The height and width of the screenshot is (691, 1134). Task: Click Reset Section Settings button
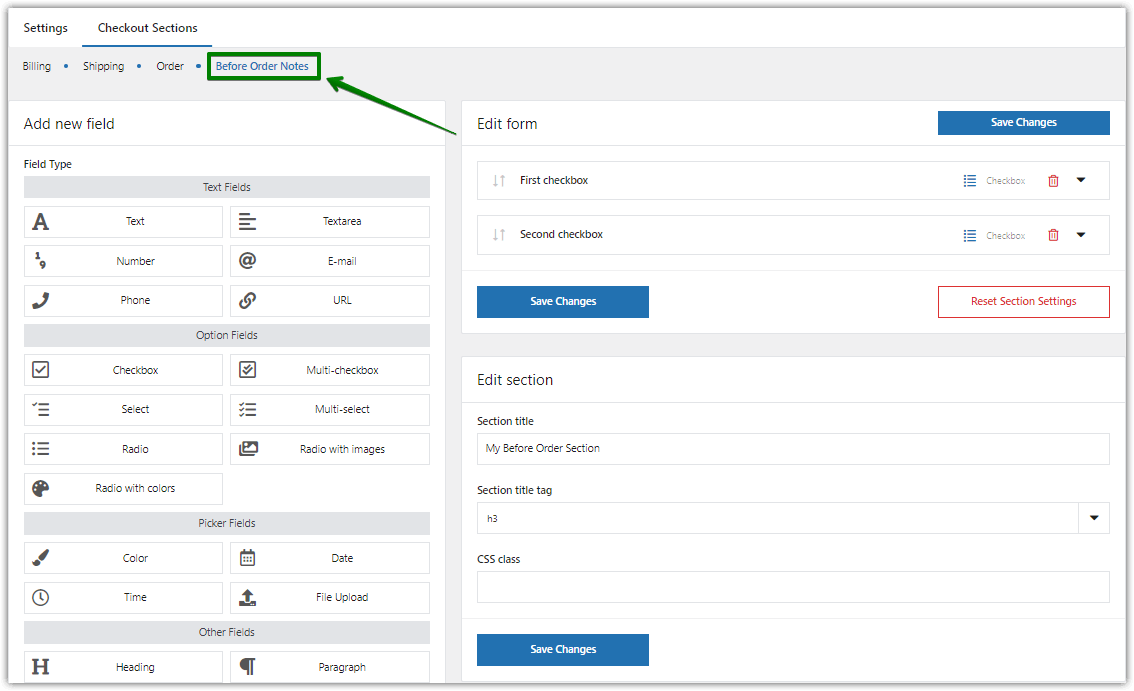(1023, 302)
